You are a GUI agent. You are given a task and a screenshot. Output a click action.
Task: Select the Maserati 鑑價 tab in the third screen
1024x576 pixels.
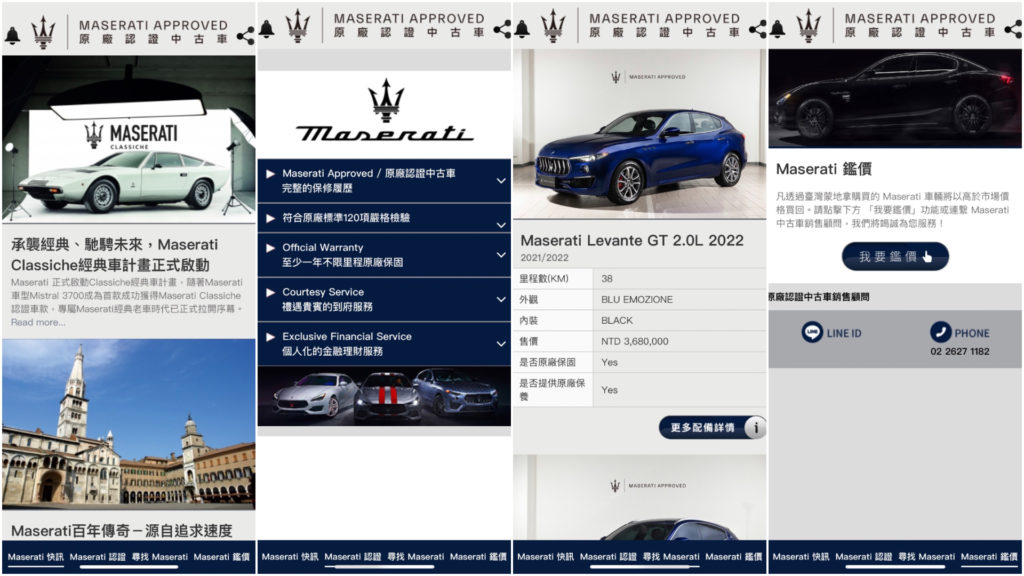733,557
